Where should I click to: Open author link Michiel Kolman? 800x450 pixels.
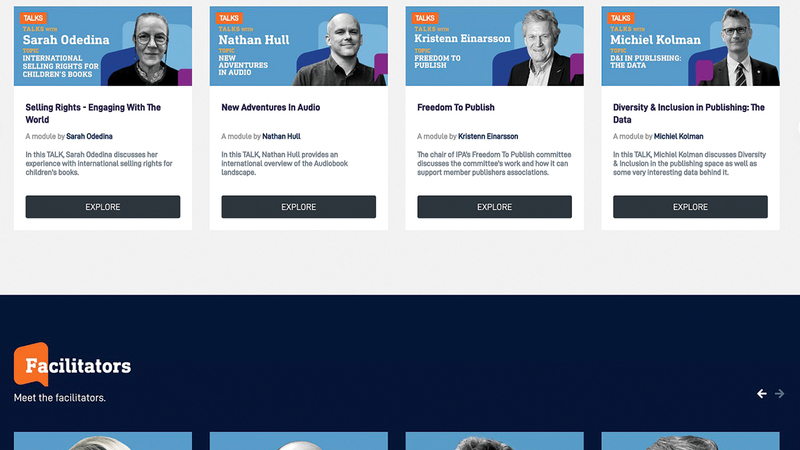(679, 136)
